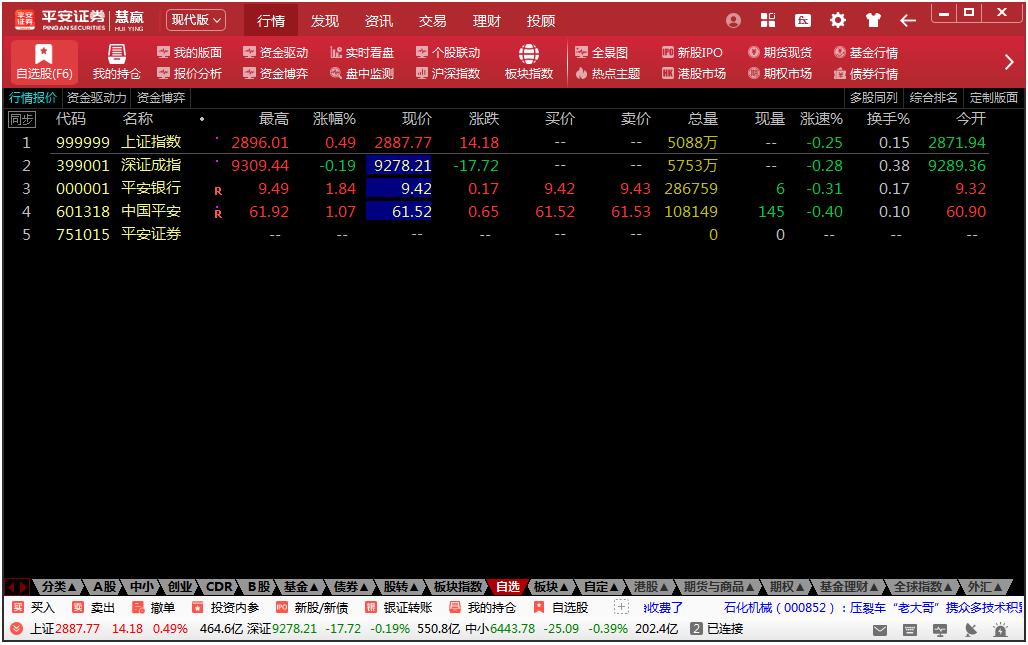Image resolution: width=1028 pixels, height=645 pixels.
Task: Click the 同步 sync button
Action: (21, 119)
